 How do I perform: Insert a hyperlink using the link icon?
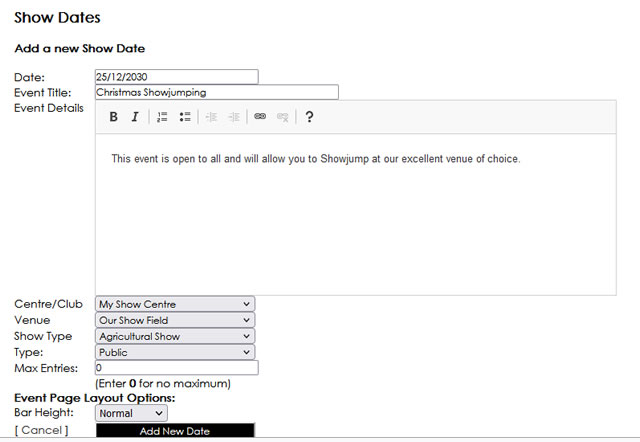point(260,117)
